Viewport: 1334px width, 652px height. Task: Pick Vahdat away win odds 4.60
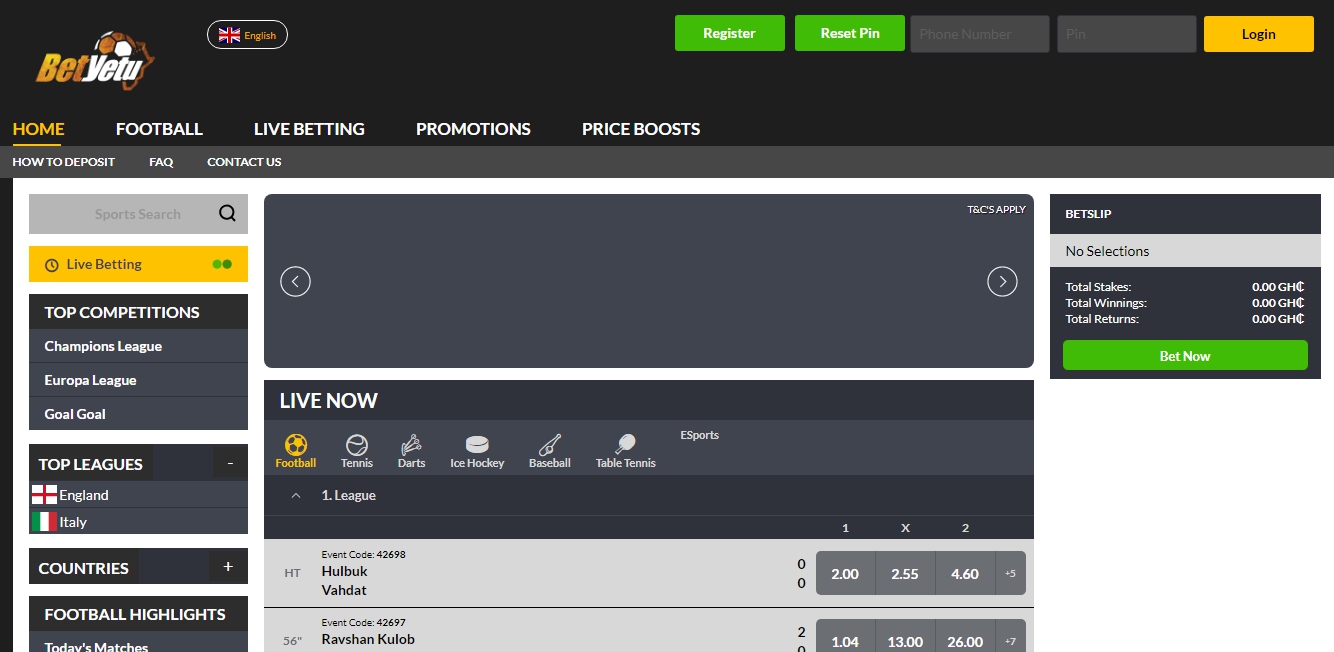tap(965, 574)
